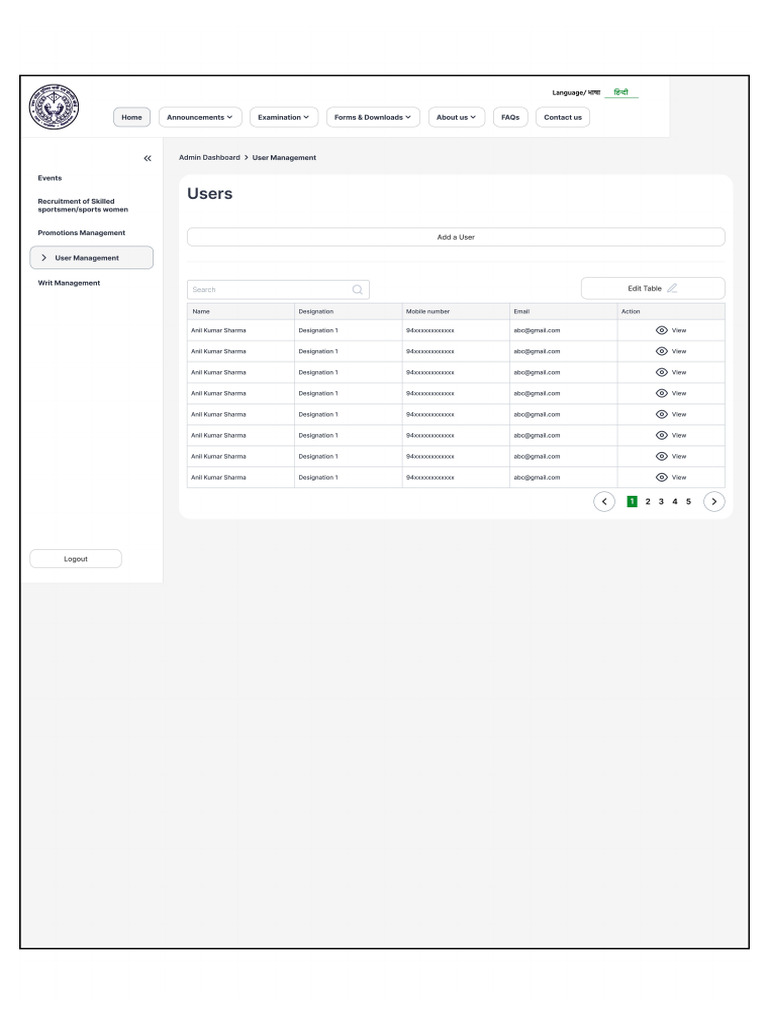The height and width of the screenshot is (1024, 768).
Task: Click View text in first table row
Action: point(679,330)
